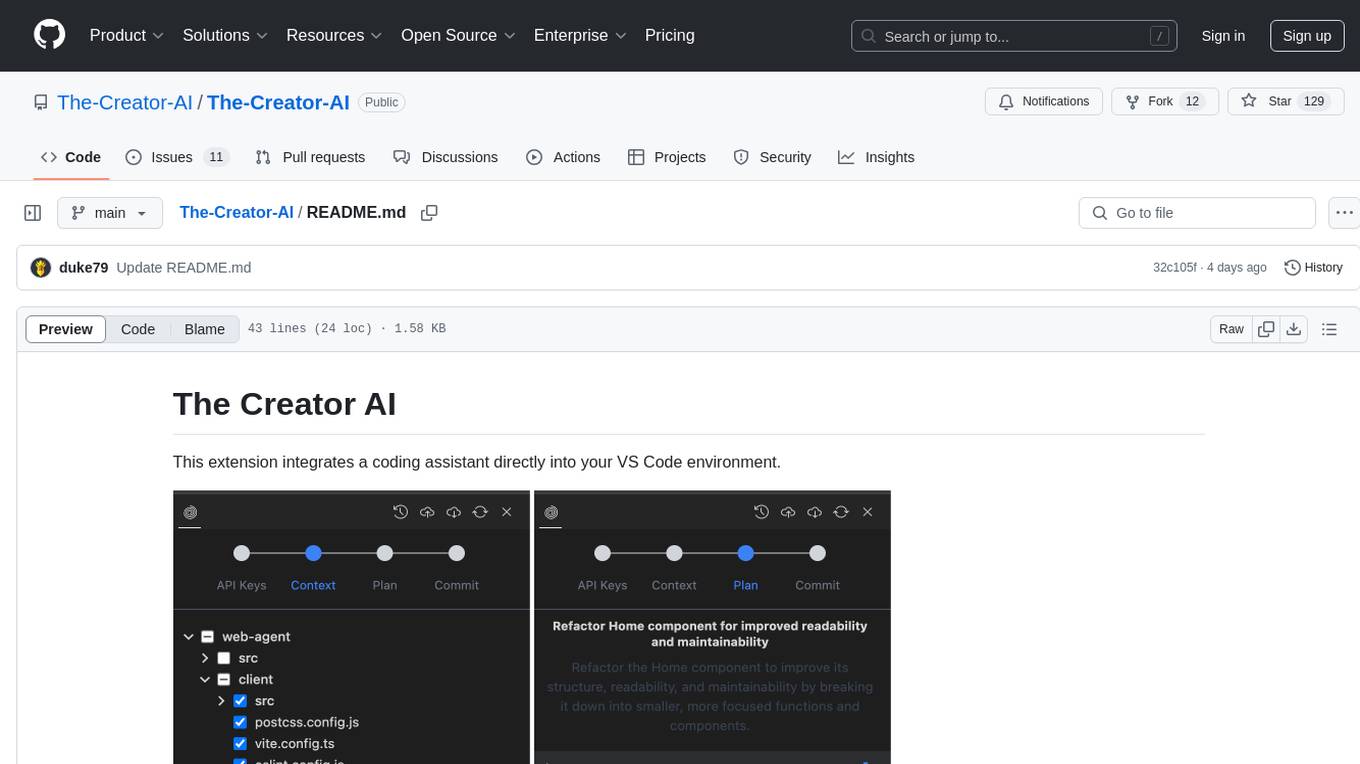This screenshot has height=764, width=1360.
Task: Open the Resources menu
Action: 334,35
